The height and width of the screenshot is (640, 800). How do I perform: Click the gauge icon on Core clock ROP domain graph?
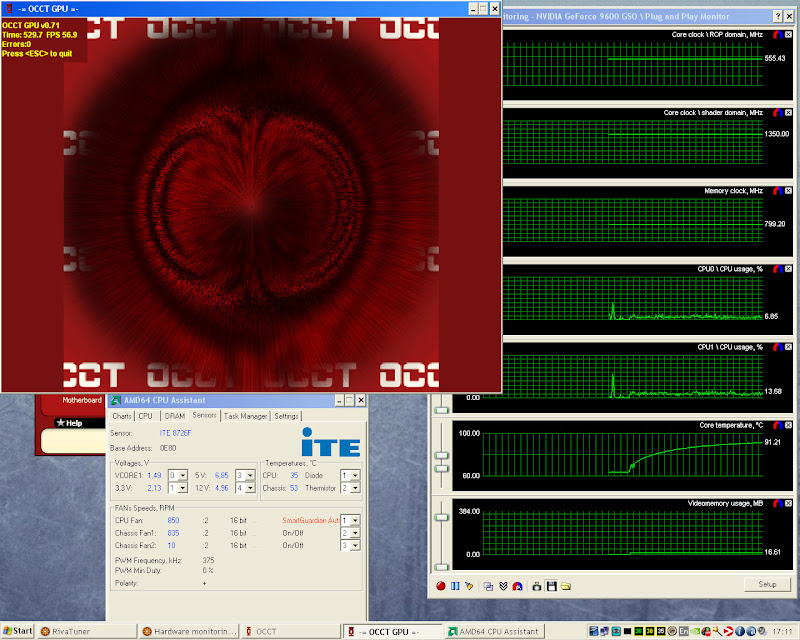coord(778,35)
